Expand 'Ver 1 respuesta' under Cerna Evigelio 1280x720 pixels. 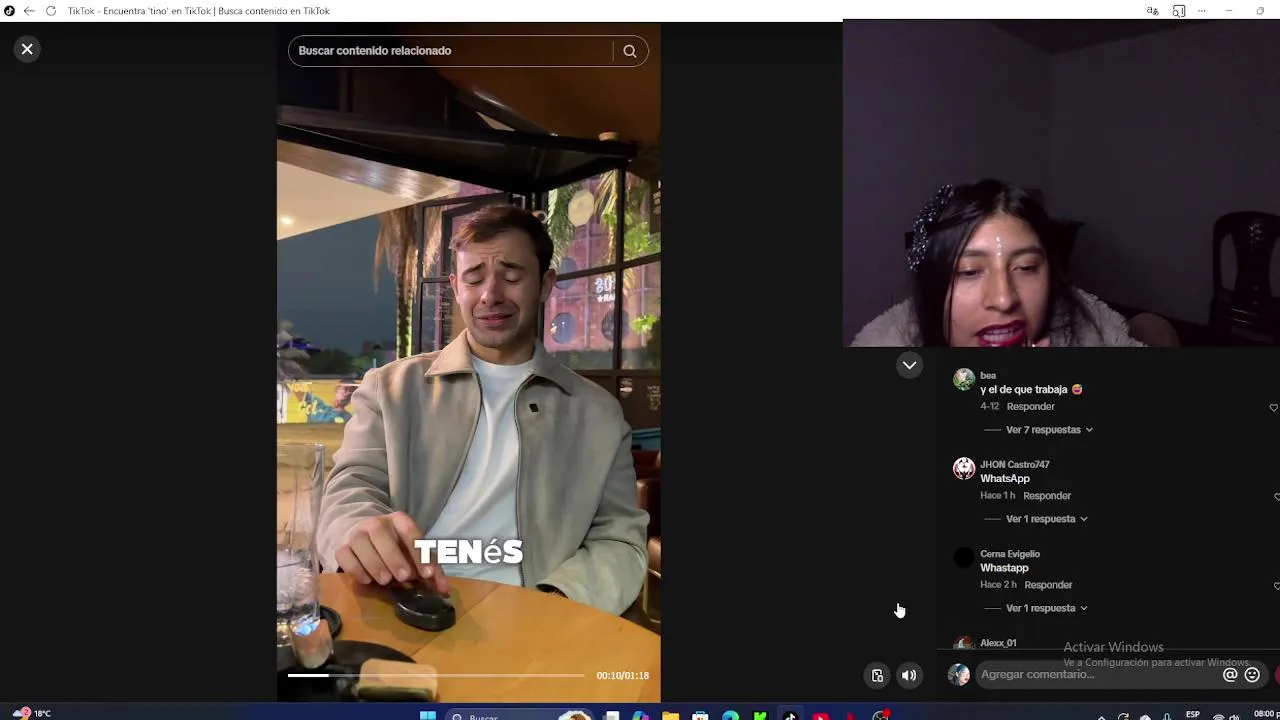tap(1046, 608)
